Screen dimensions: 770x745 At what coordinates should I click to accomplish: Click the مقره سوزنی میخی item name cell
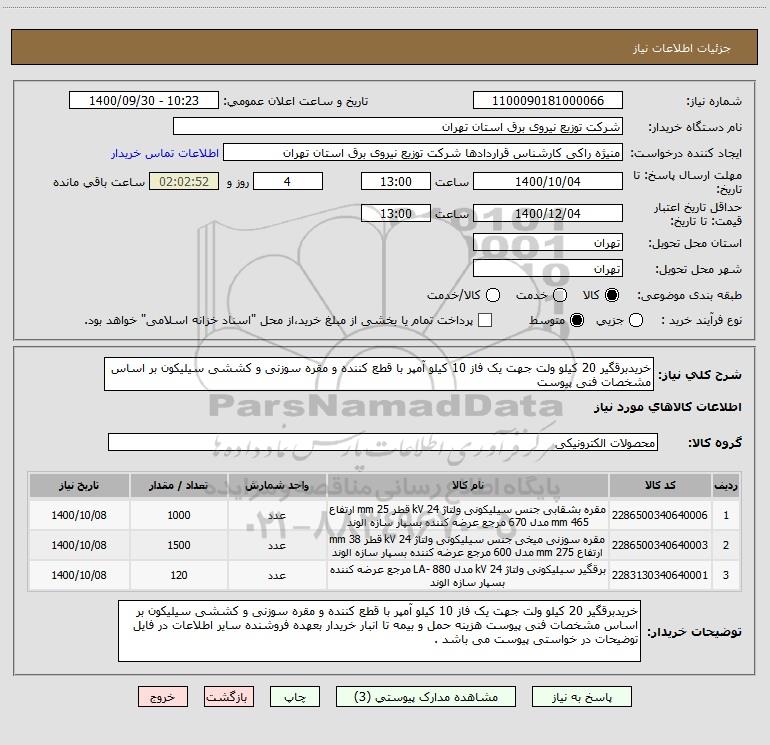pyautogui.click(x=468, y=545)
